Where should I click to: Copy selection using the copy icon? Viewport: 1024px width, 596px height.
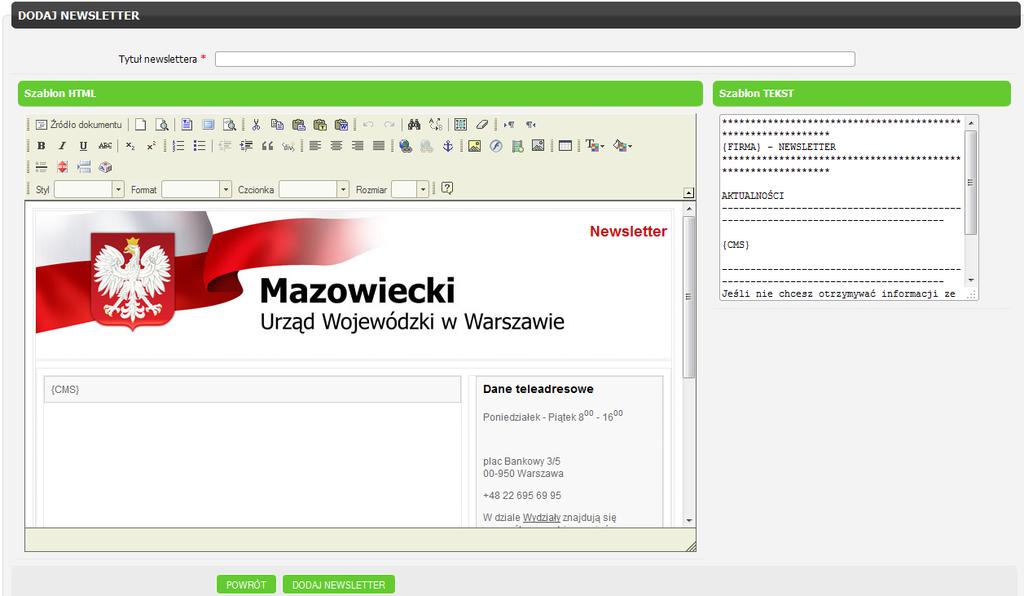[277, 125]
